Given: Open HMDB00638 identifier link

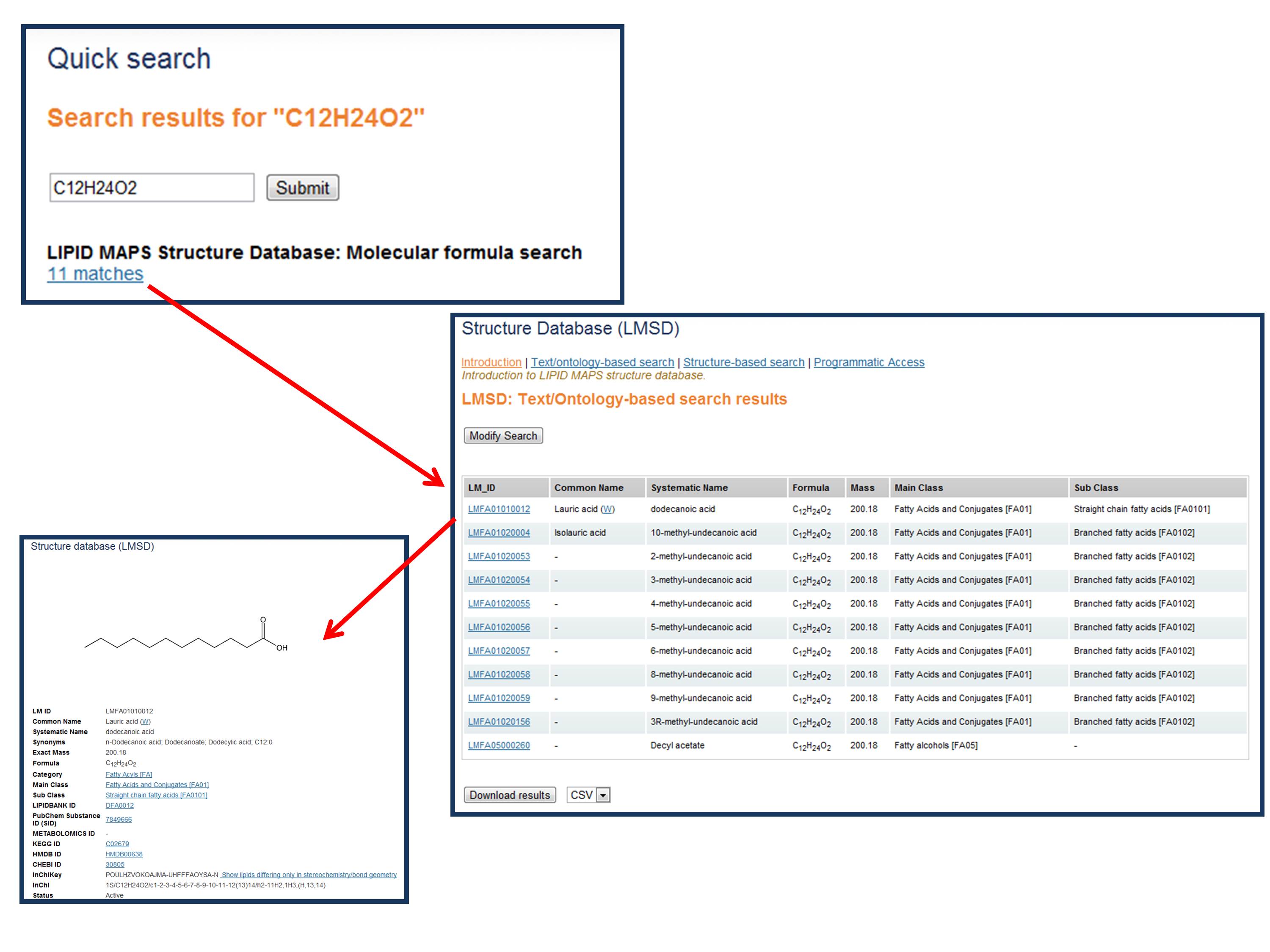Looking at the screenshot, I should coord(124,854).
